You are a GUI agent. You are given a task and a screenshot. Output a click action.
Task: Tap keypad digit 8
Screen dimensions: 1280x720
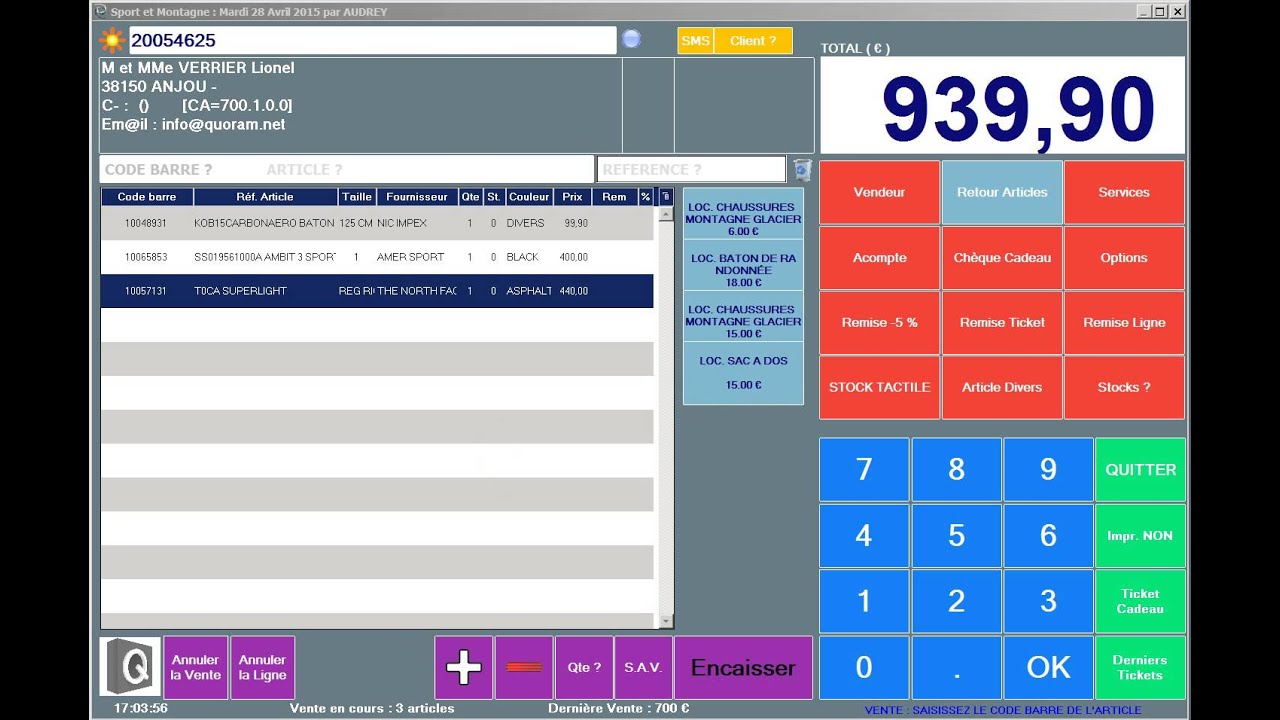[956, 469]
